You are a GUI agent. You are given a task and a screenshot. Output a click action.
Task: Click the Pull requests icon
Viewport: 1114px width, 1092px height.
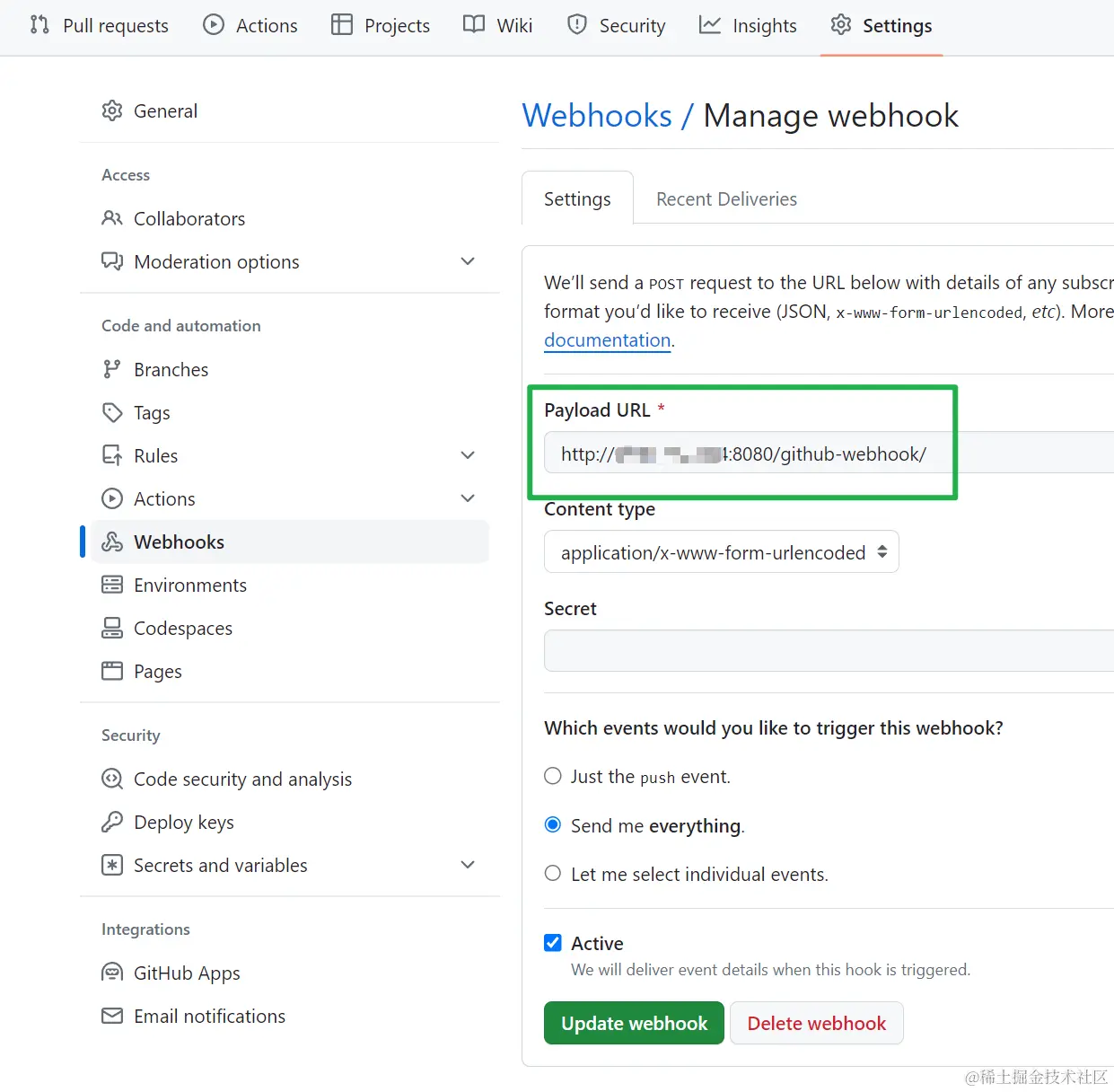pyautogui.click(x=39, y=25)
